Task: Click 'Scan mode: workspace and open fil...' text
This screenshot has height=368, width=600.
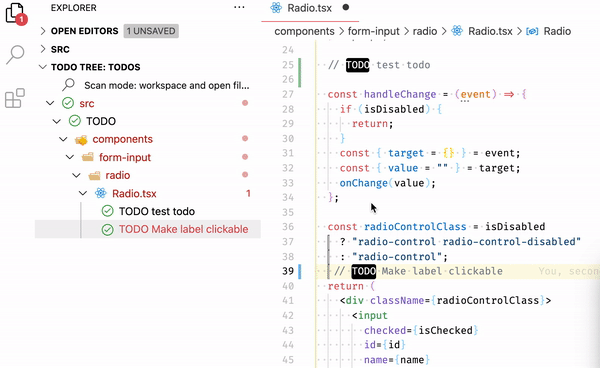Action: coord(167,85)
